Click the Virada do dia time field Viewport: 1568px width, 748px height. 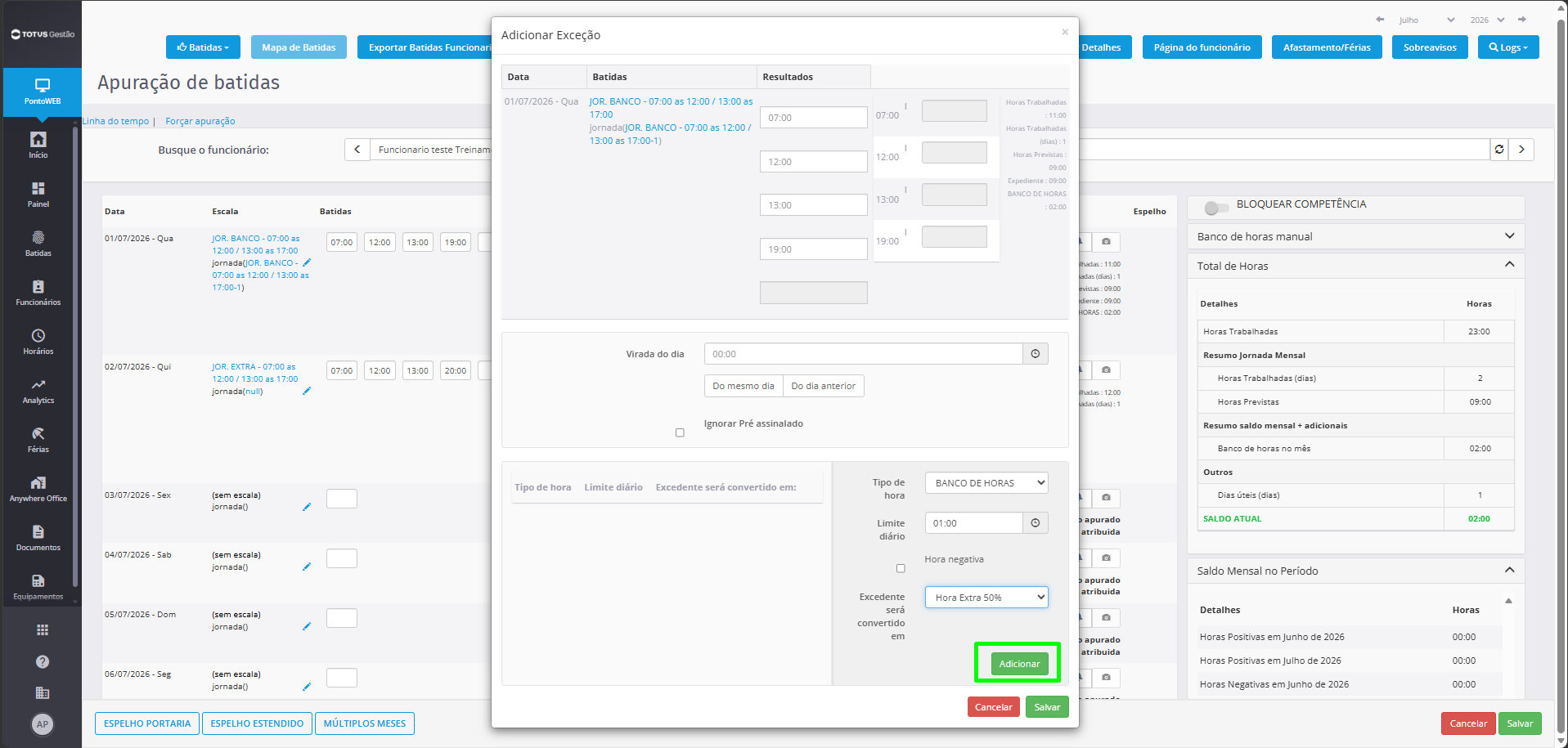click(863, 354)
